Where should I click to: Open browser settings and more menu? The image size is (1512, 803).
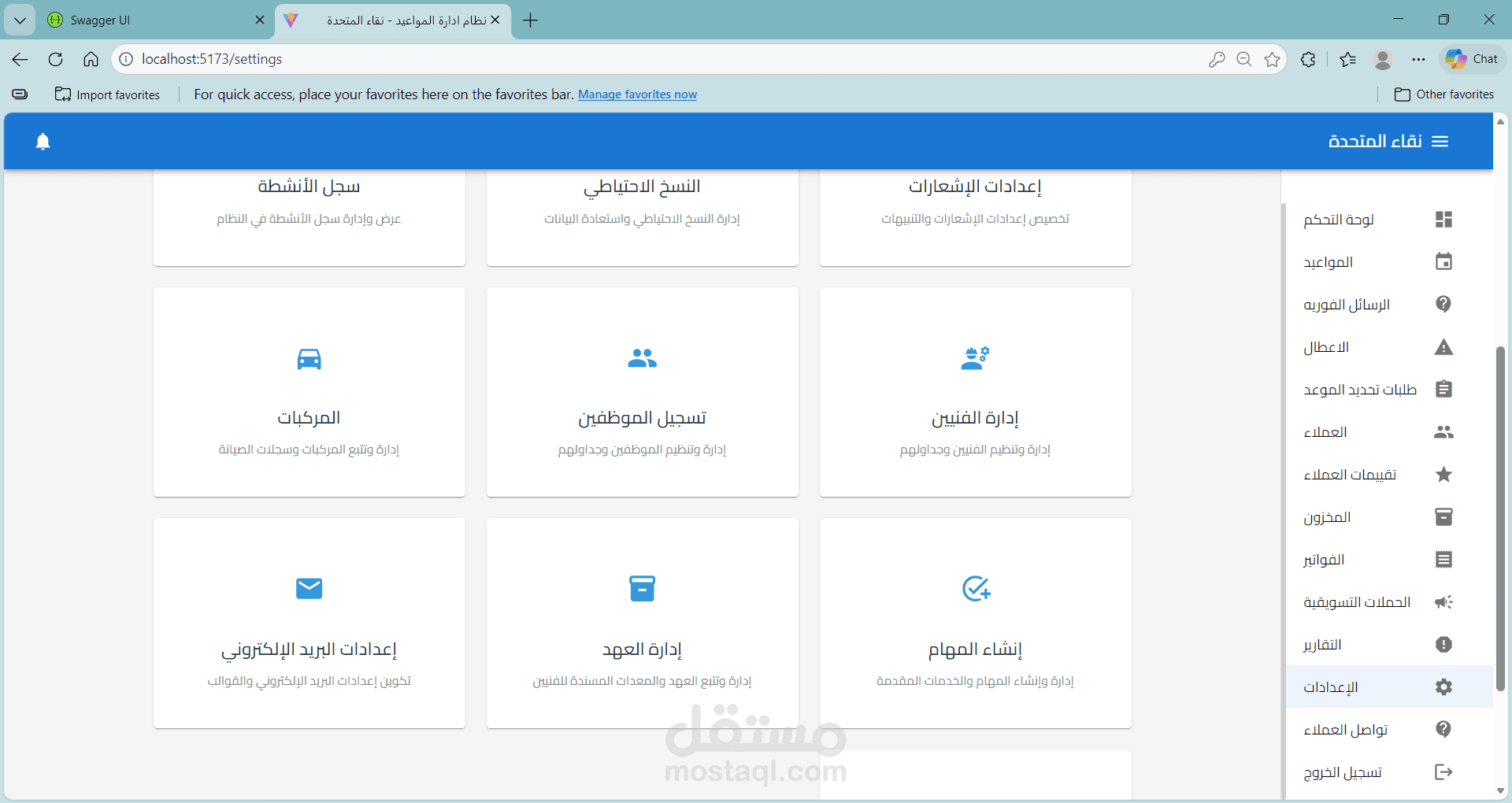tap(1418, 59)
